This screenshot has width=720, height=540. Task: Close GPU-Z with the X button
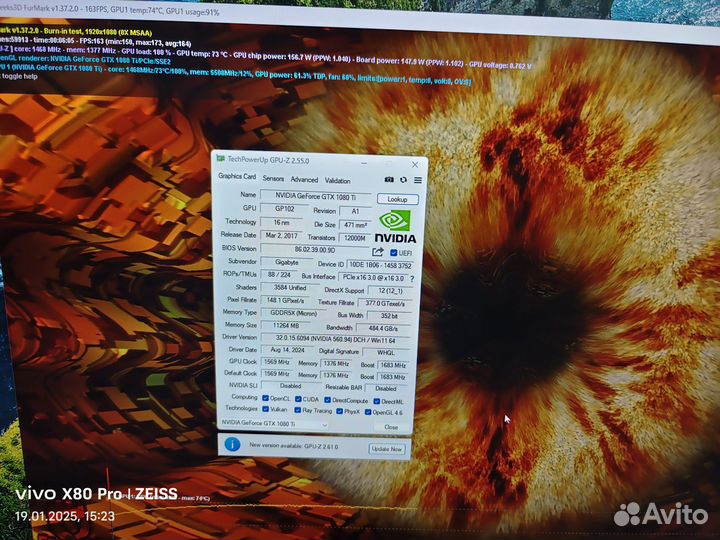coord(415,164)
